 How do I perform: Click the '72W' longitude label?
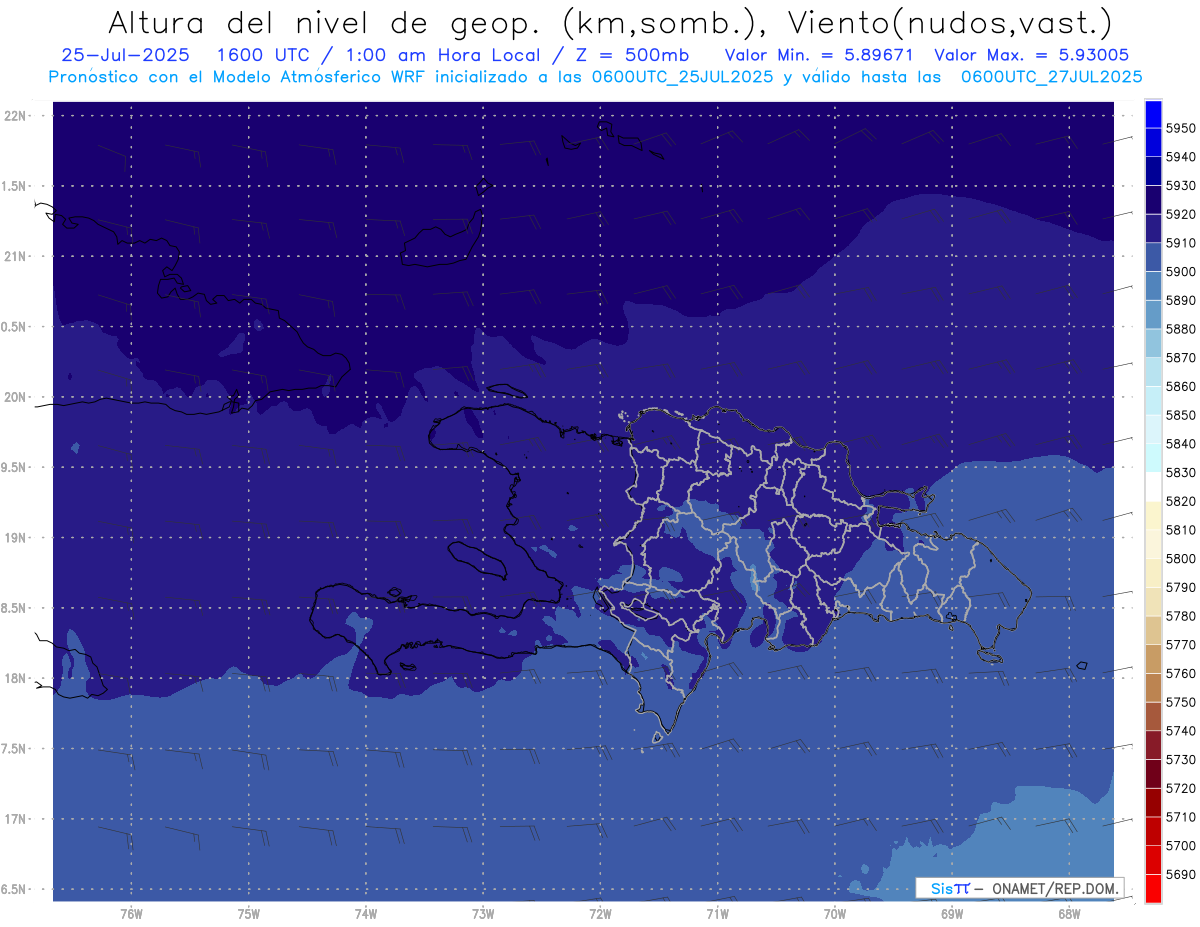(600, 914)
